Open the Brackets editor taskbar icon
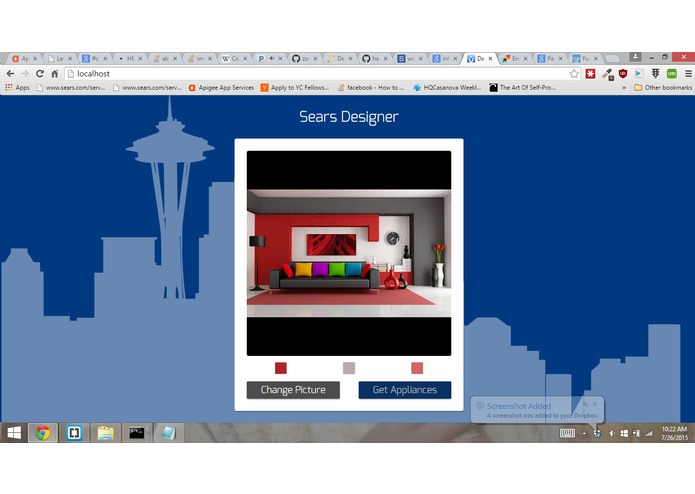Image resolution: width=695 pixels, height=494 pixels. [74, 433]
